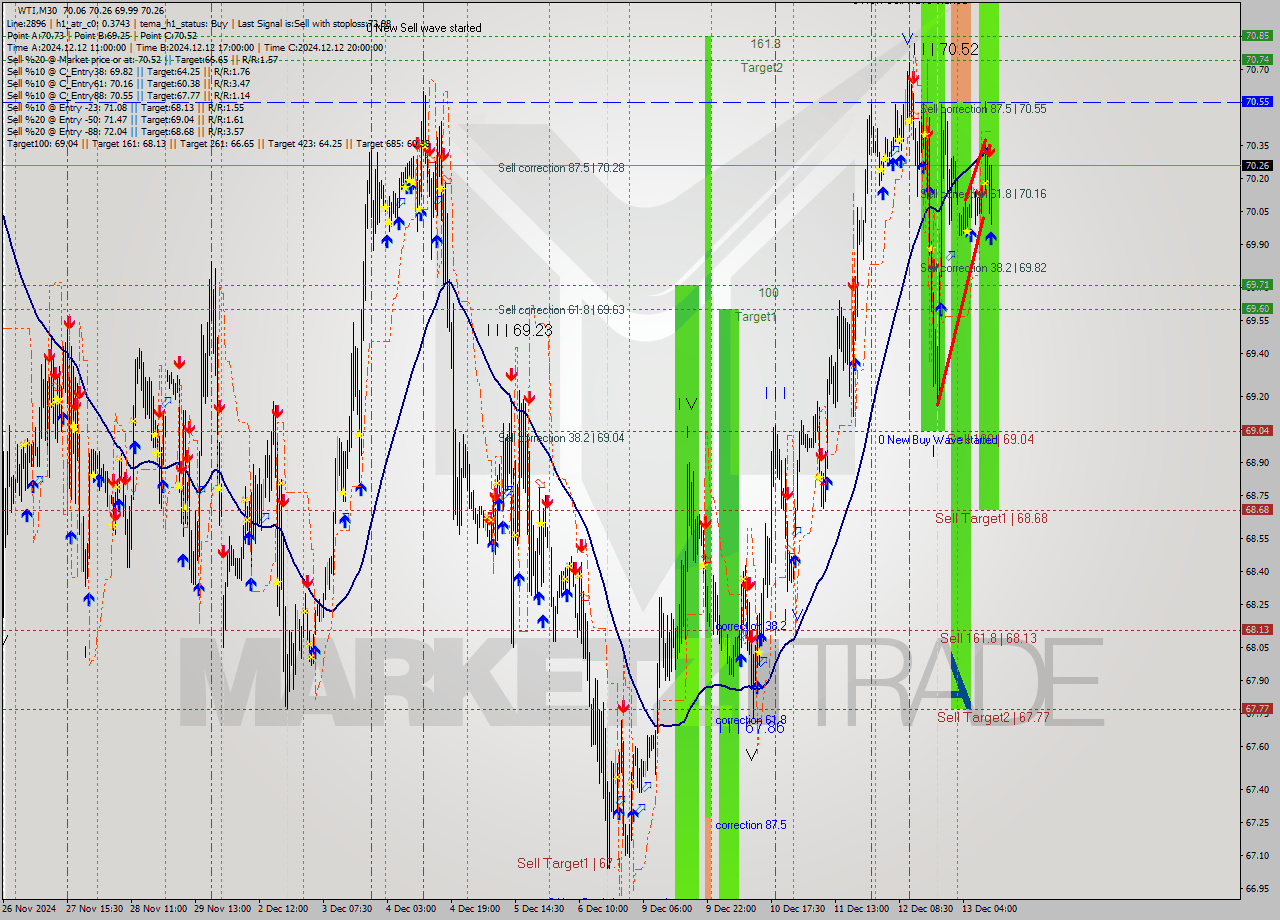The height and width of the screenshot is (920, 1280).
Task: Click the '27 Nov 15:30' time axis label
Action: 95,909
